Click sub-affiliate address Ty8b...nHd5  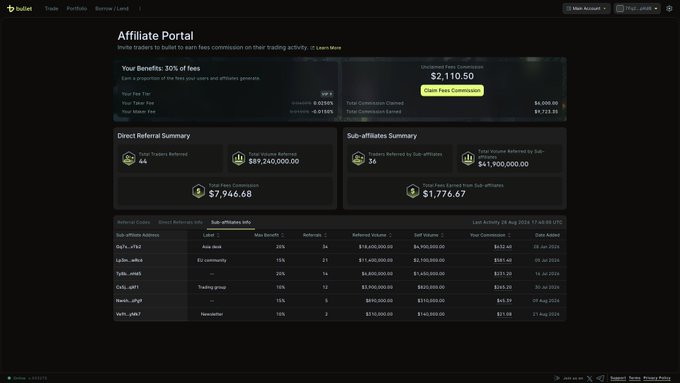click(x=128, y=274)
